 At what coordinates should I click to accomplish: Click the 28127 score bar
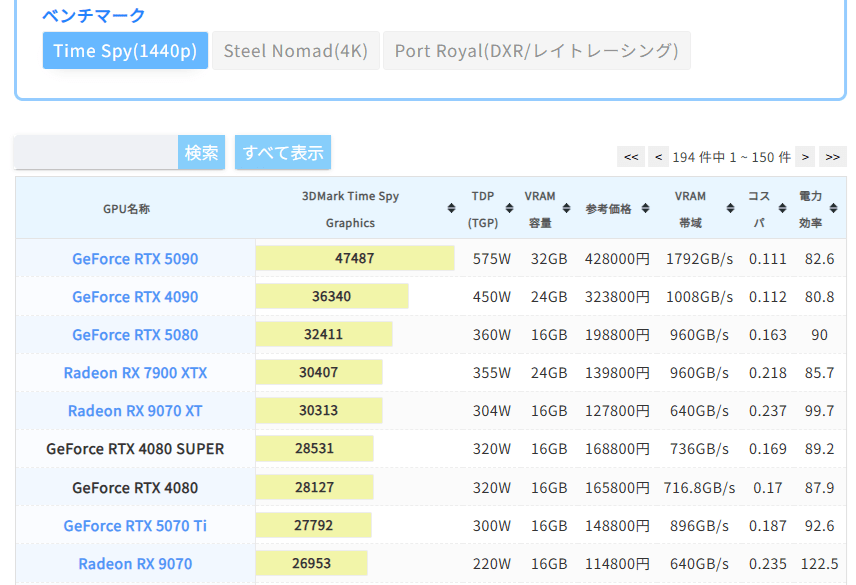(x=314, y=487)
